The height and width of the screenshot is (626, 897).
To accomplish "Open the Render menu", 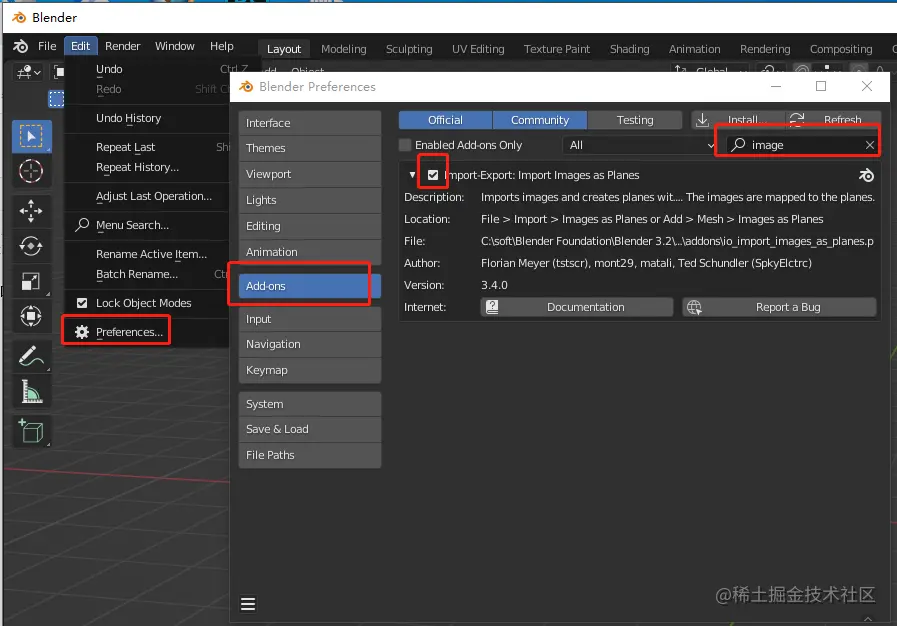I will (x=122, y=46).
